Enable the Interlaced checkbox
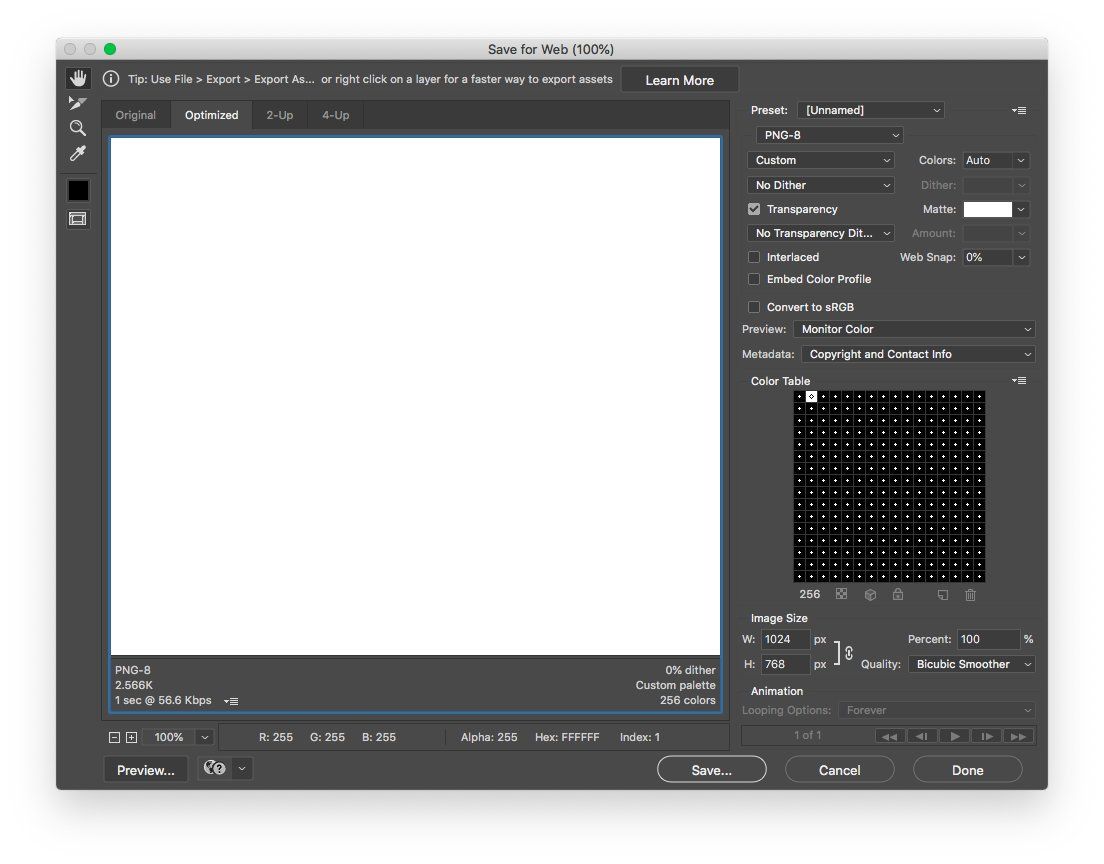 754,257
